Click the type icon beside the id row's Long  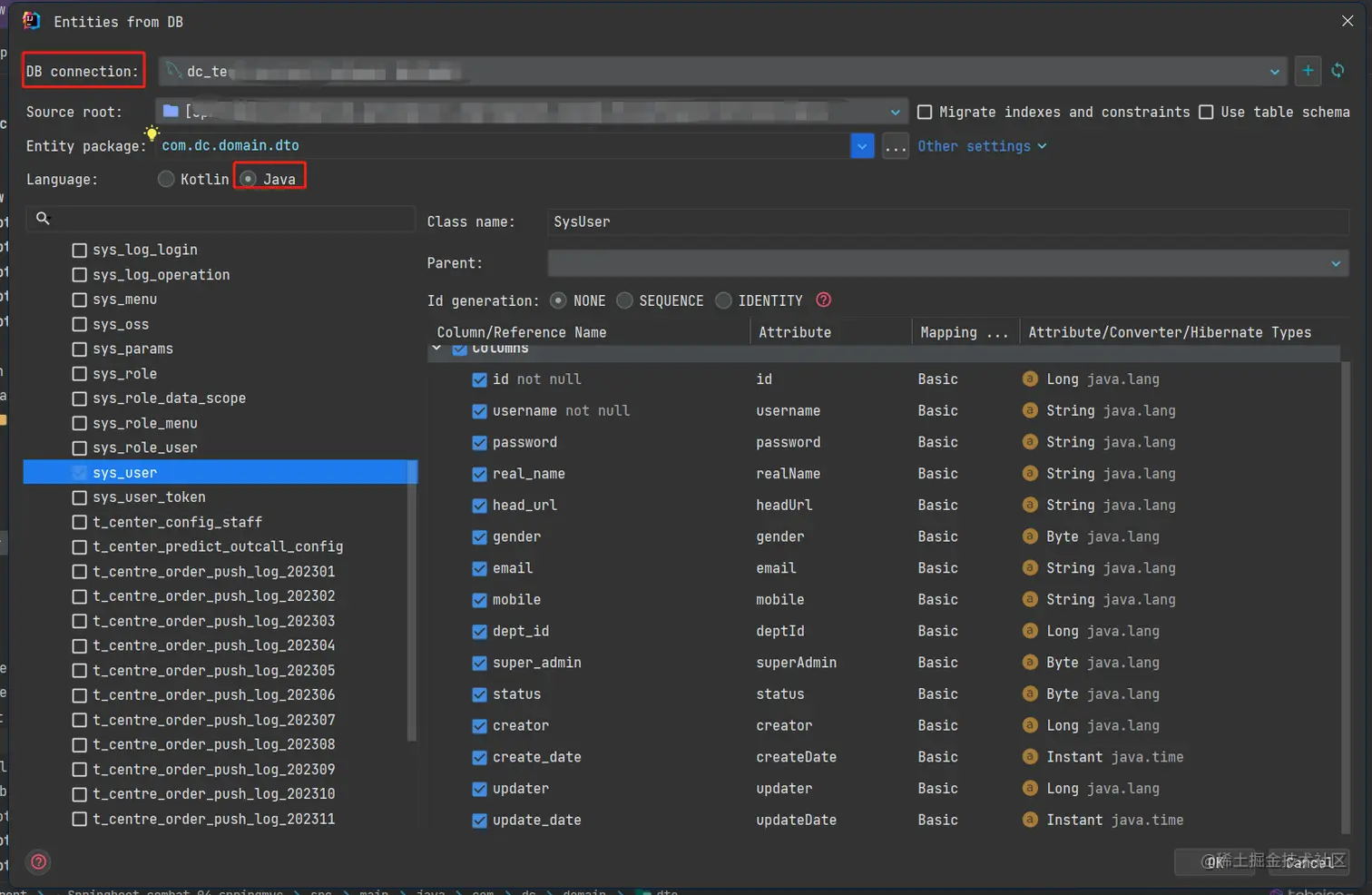click(x=1030, y=379)
